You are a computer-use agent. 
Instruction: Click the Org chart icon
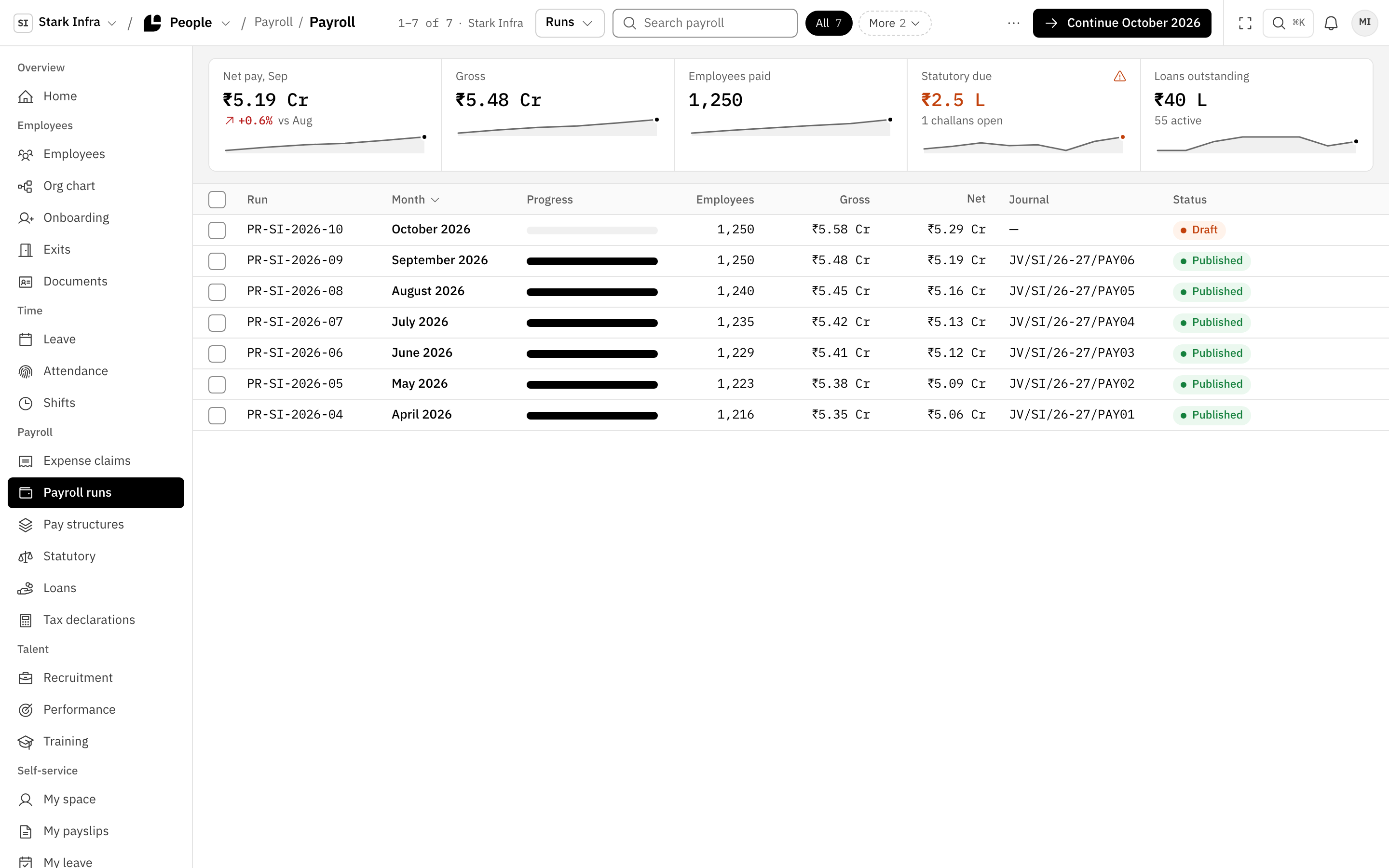25,186
